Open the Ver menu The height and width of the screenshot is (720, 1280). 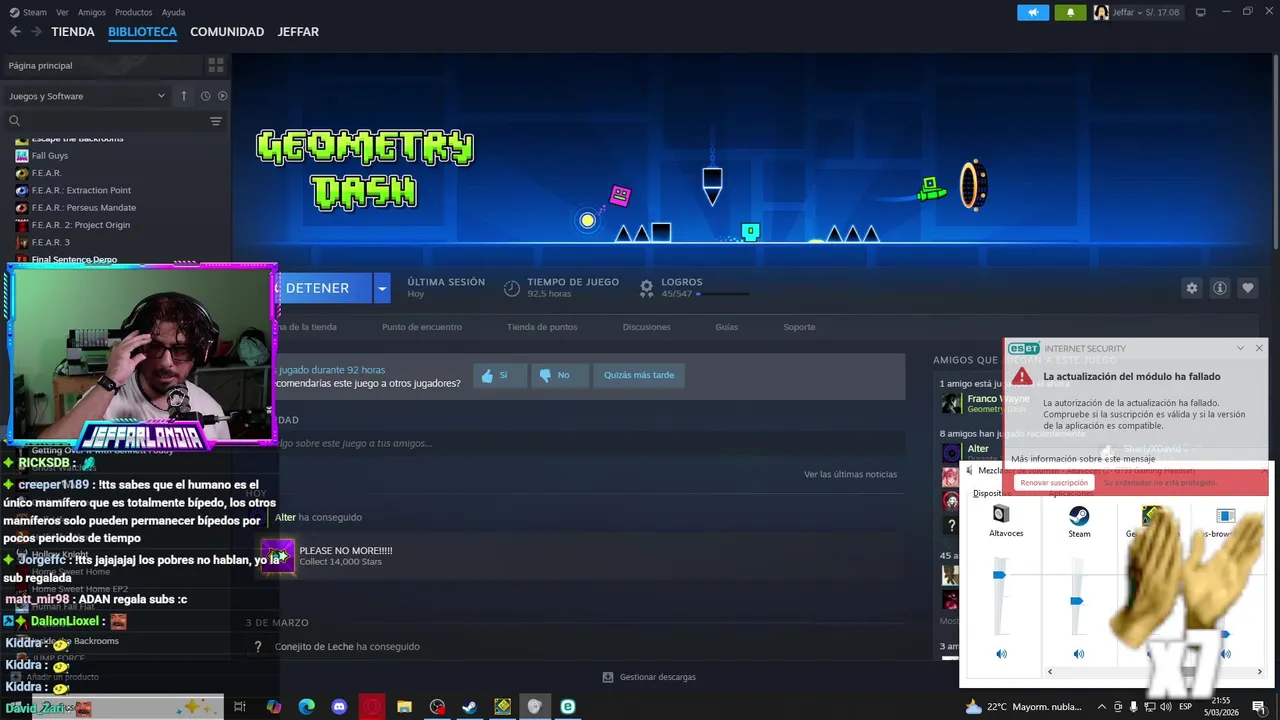pyautogui.click(x=63, y=12)
